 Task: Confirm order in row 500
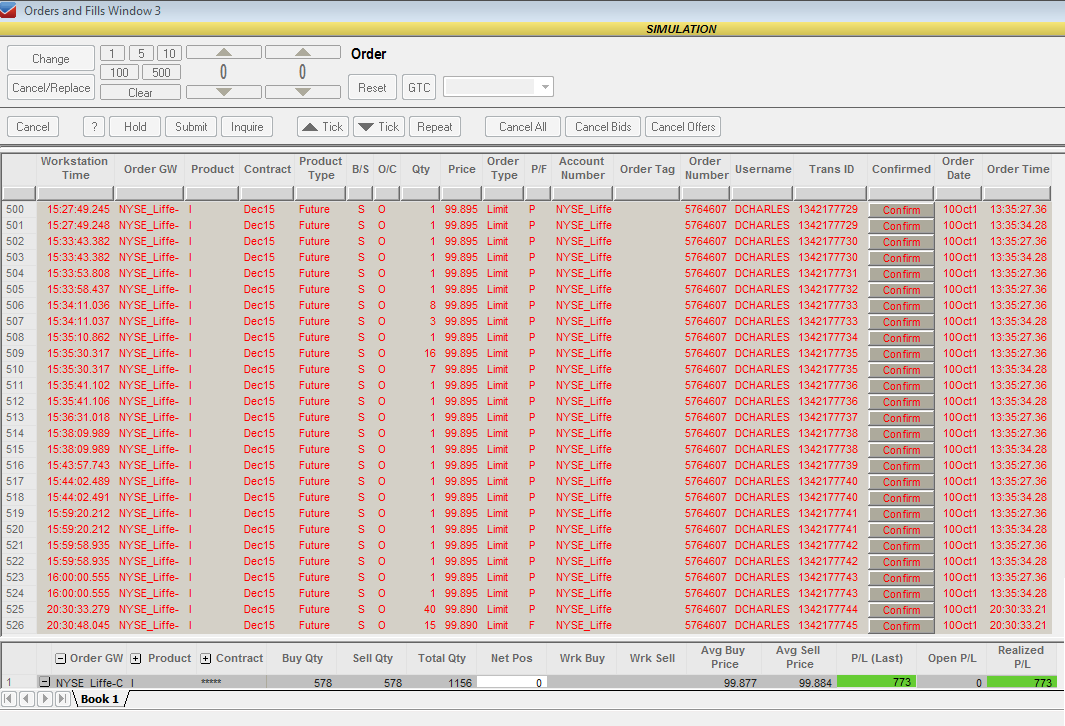tap(901, 210)
